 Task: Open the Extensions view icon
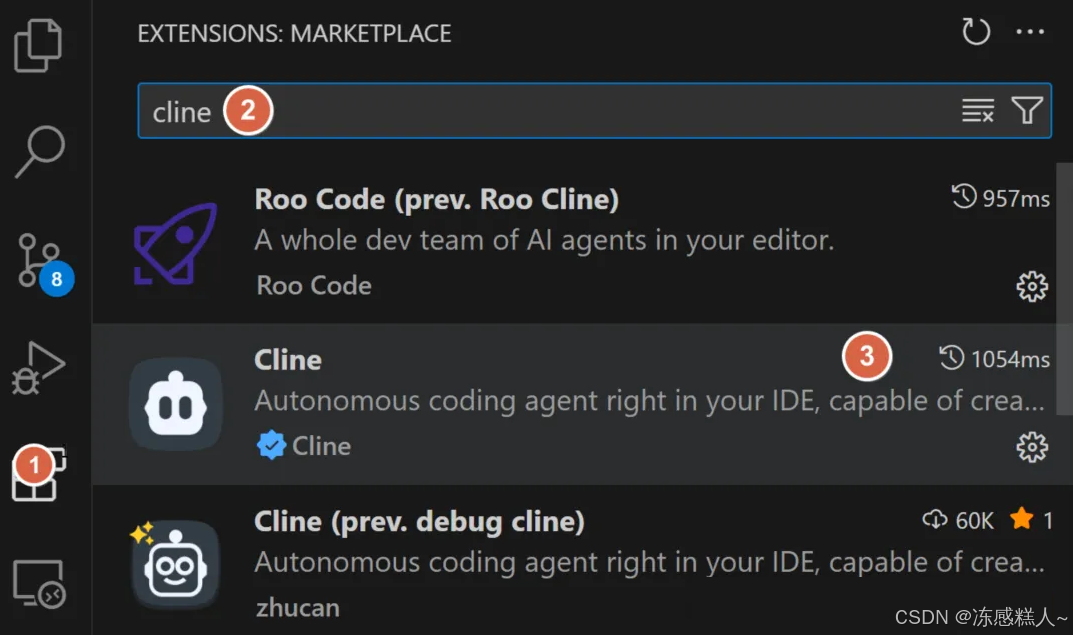[38, 474]
